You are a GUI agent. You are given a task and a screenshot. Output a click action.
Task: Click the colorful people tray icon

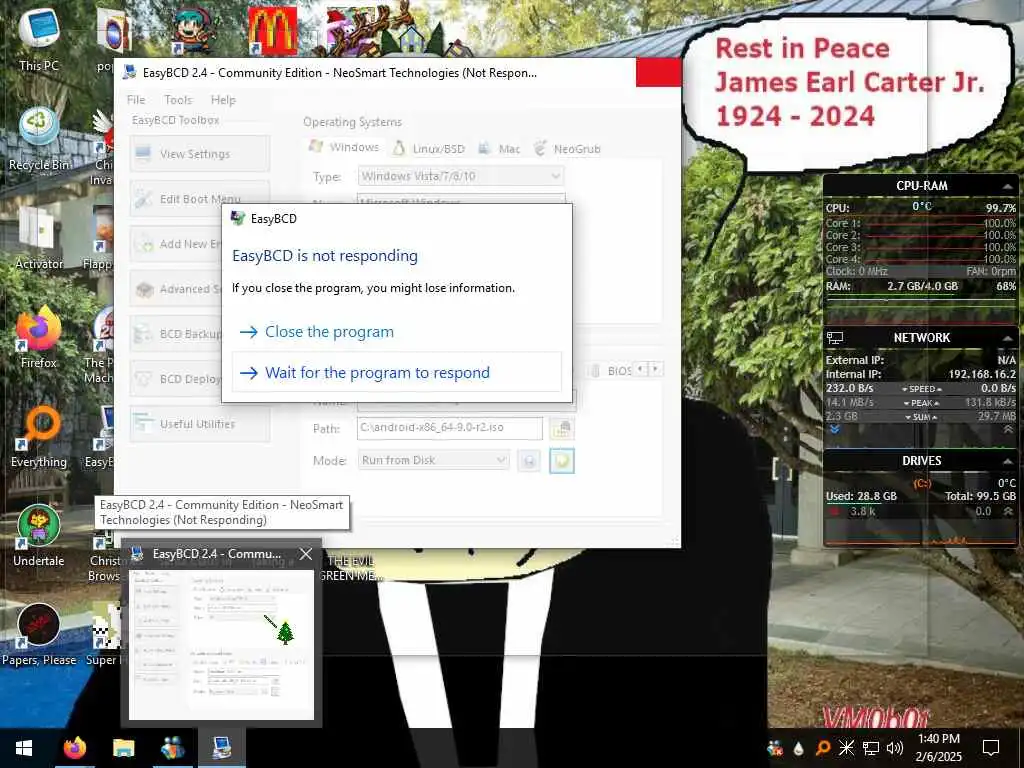(x=775, y=748)
